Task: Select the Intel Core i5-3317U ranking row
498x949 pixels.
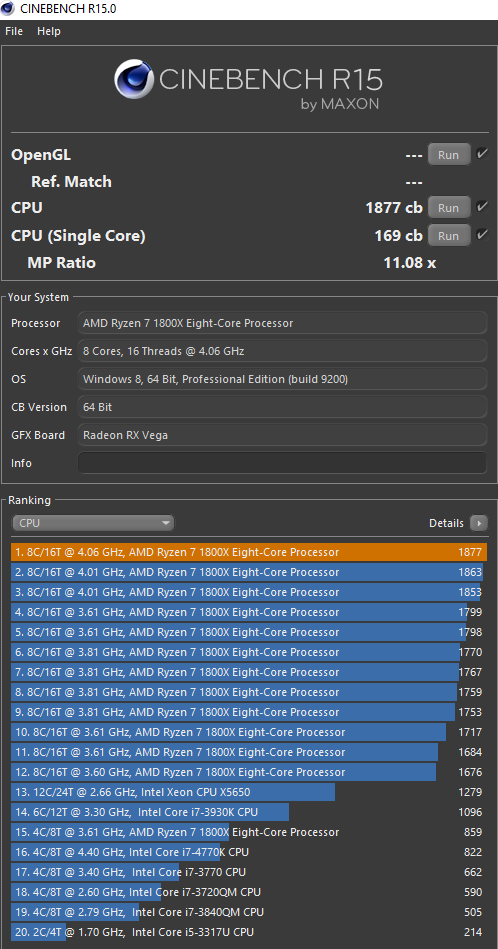Action: [x=249, y=931]
